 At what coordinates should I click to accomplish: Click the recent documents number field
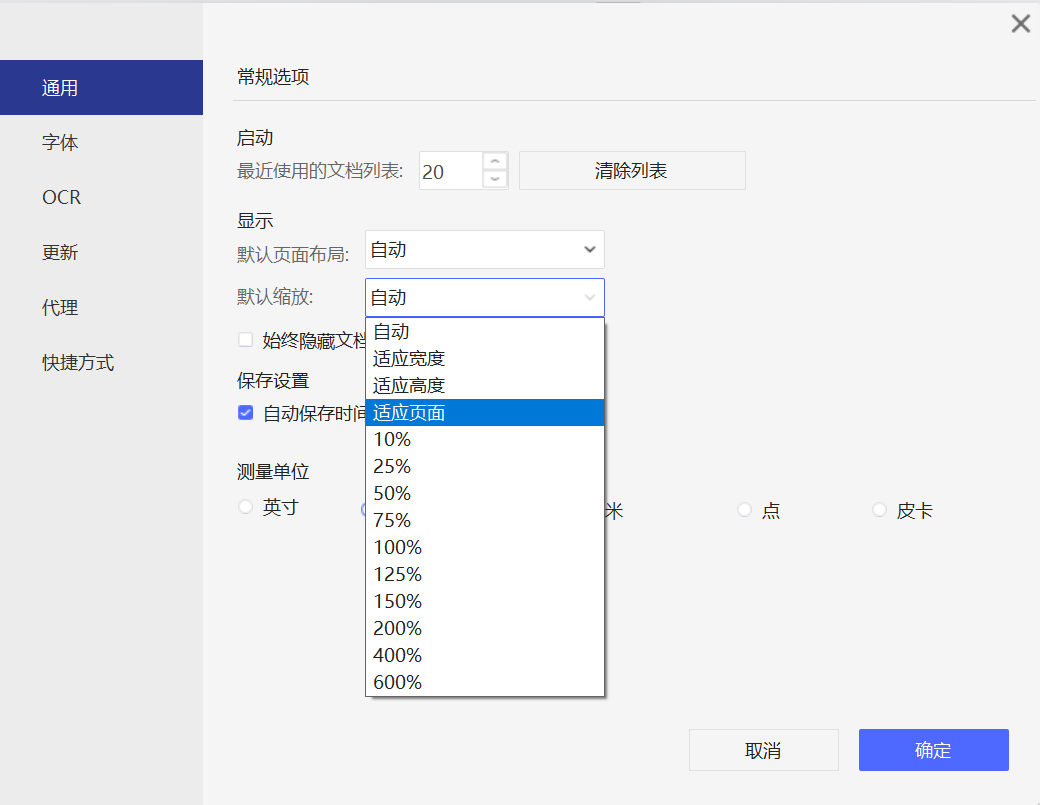point(450,171)
